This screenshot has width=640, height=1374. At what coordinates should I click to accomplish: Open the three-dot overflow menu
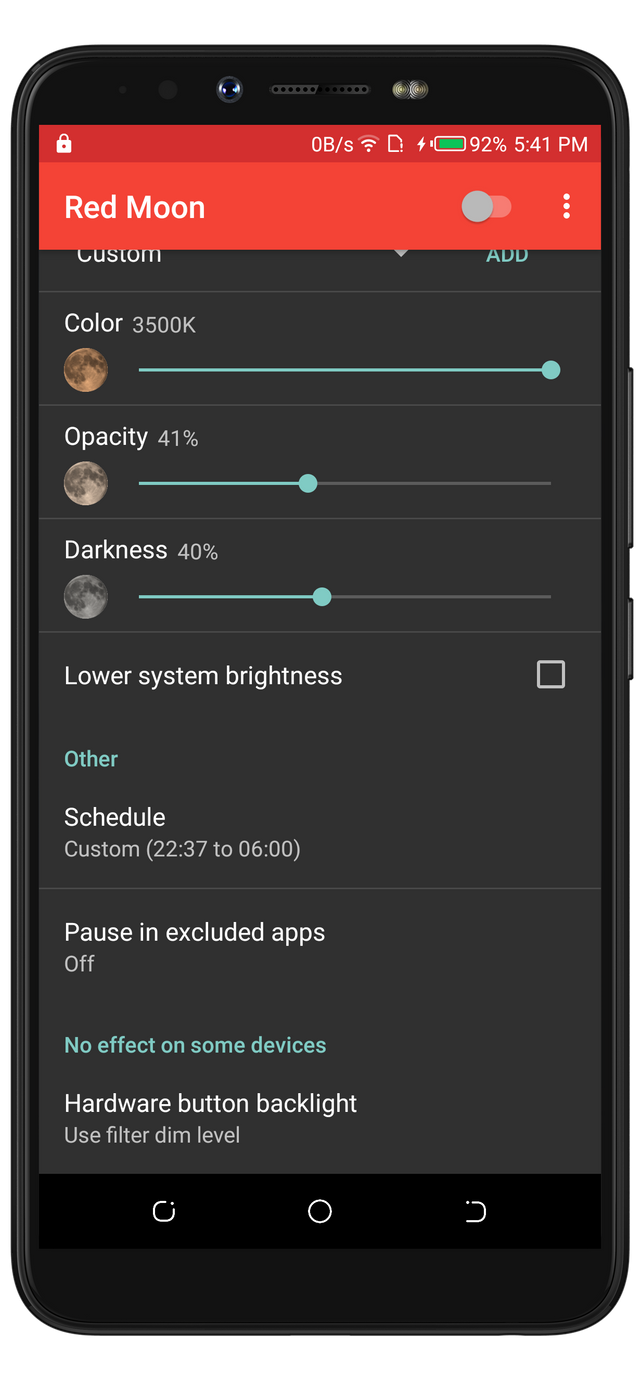coord(566,207)
